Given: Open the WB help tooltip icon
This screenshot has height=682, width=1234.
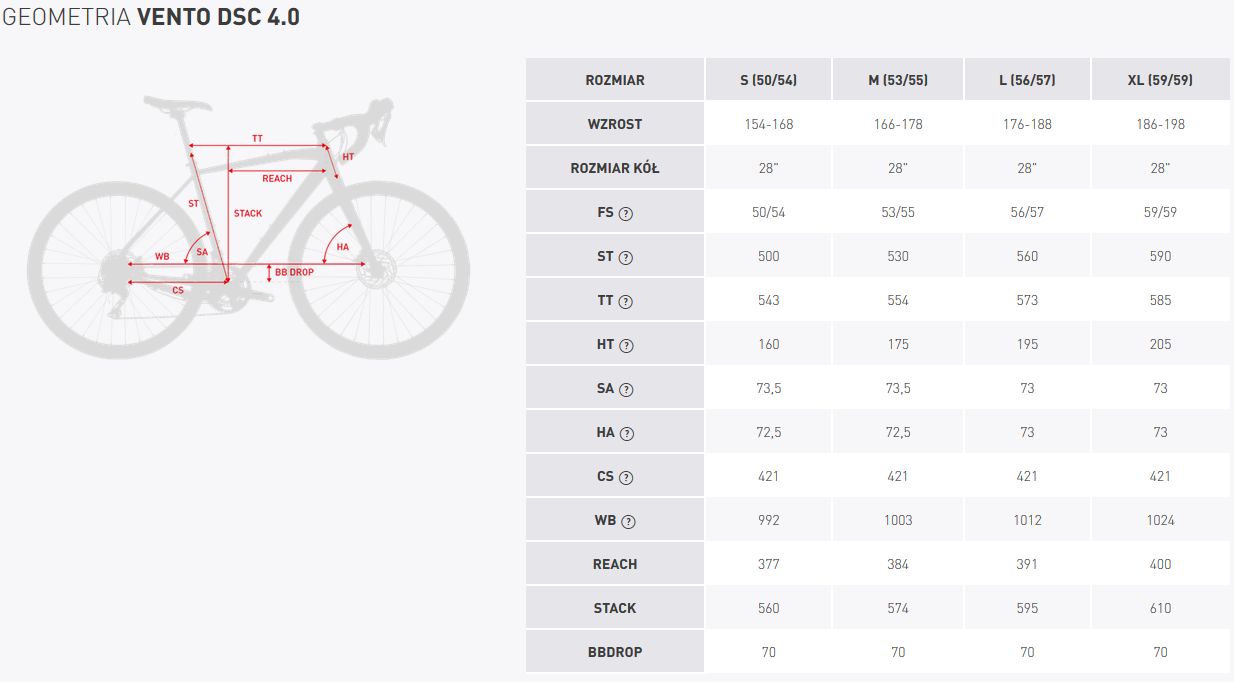Looking at the screenshot, I should (629, 521).
